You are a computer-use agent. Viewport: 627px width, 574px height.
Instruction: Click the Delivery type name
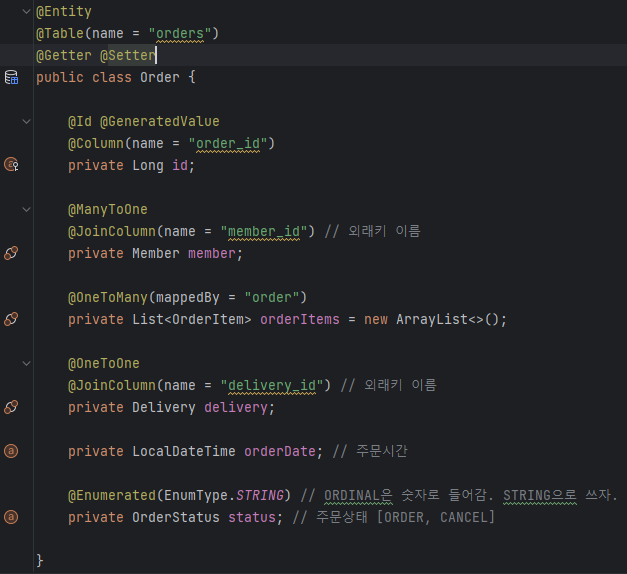164,407
